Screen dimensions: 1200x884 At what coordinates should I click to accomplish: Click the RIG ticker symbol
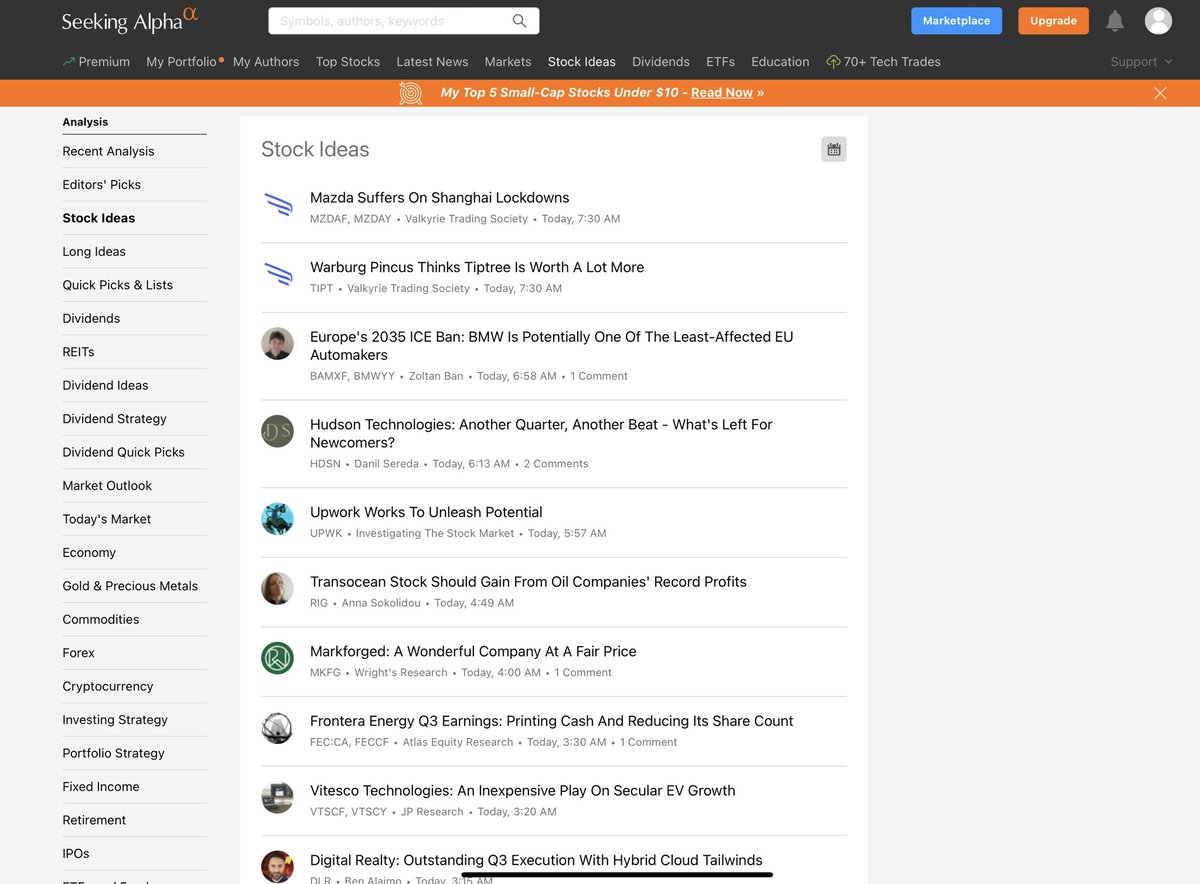coord(319,603)
